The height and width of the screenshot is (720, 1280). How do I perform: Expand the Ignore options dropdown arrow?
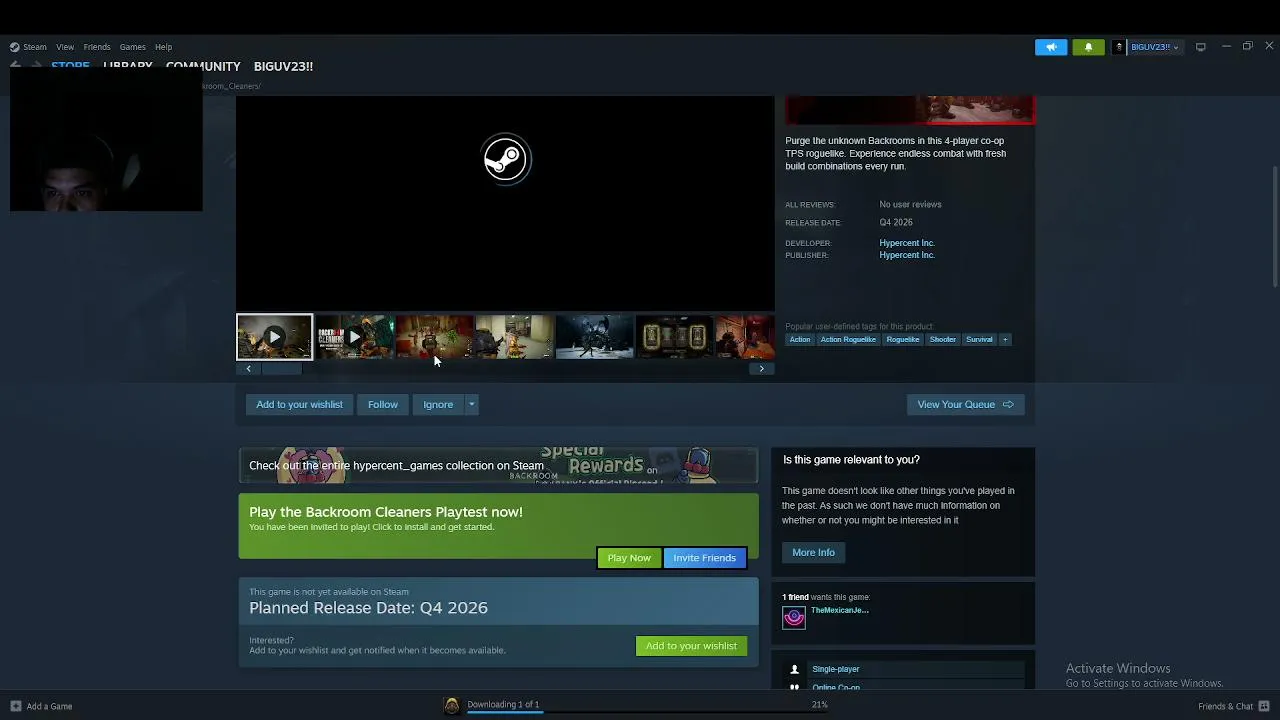[471, 404]
